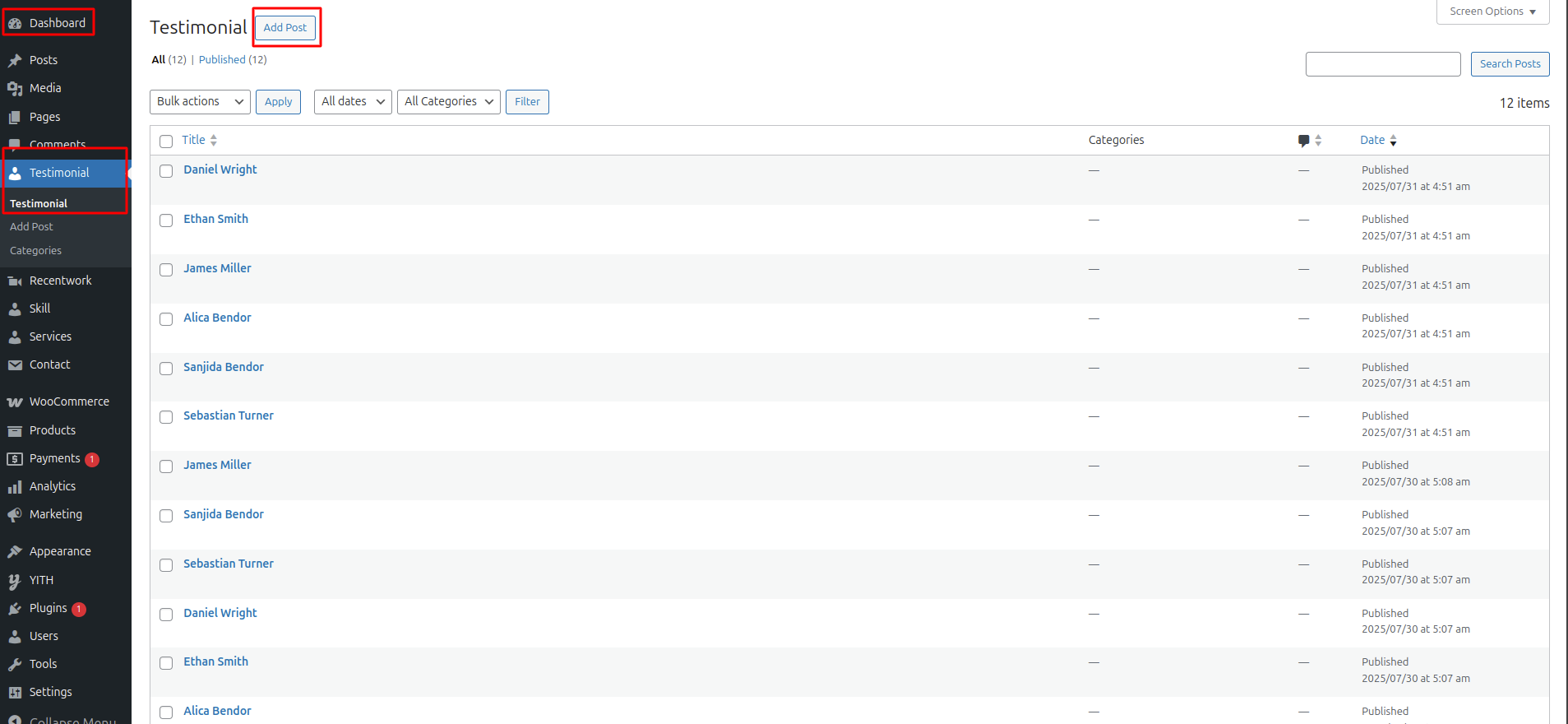Tick the select-all checkbox beside Title

(166, 142)
